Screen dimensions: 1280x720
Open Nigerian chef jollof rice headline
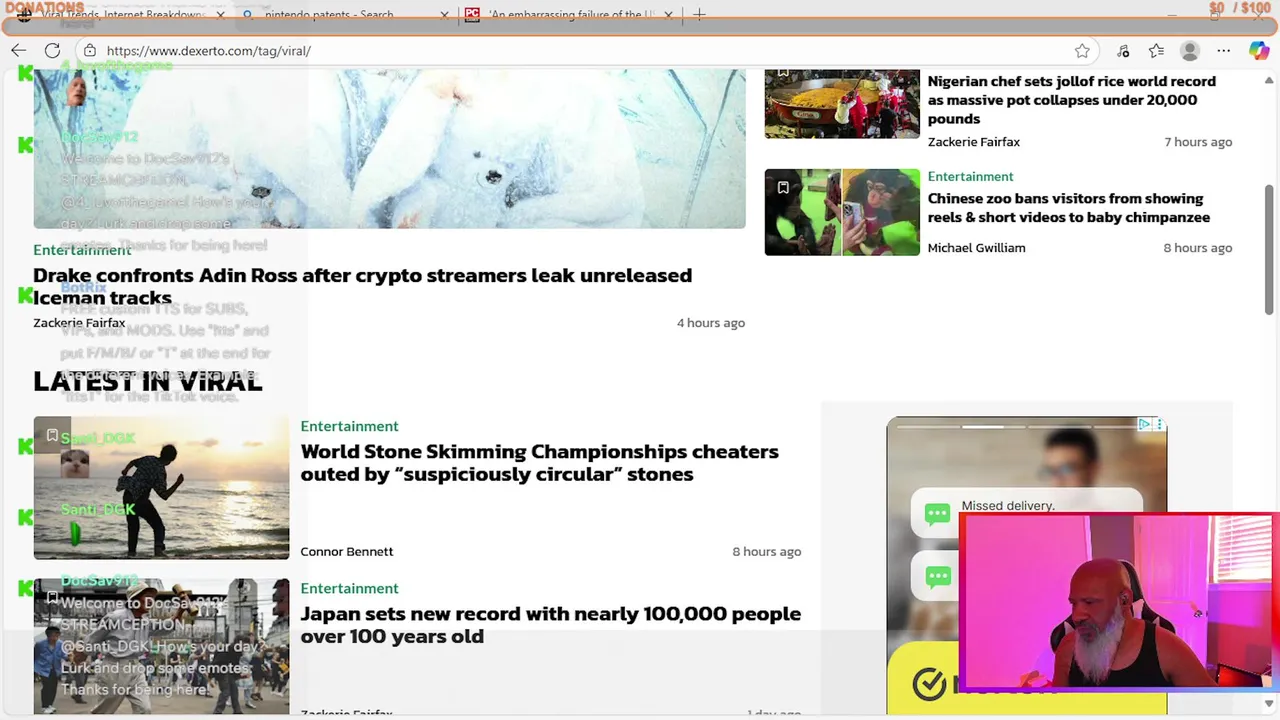click(1071, 100)
